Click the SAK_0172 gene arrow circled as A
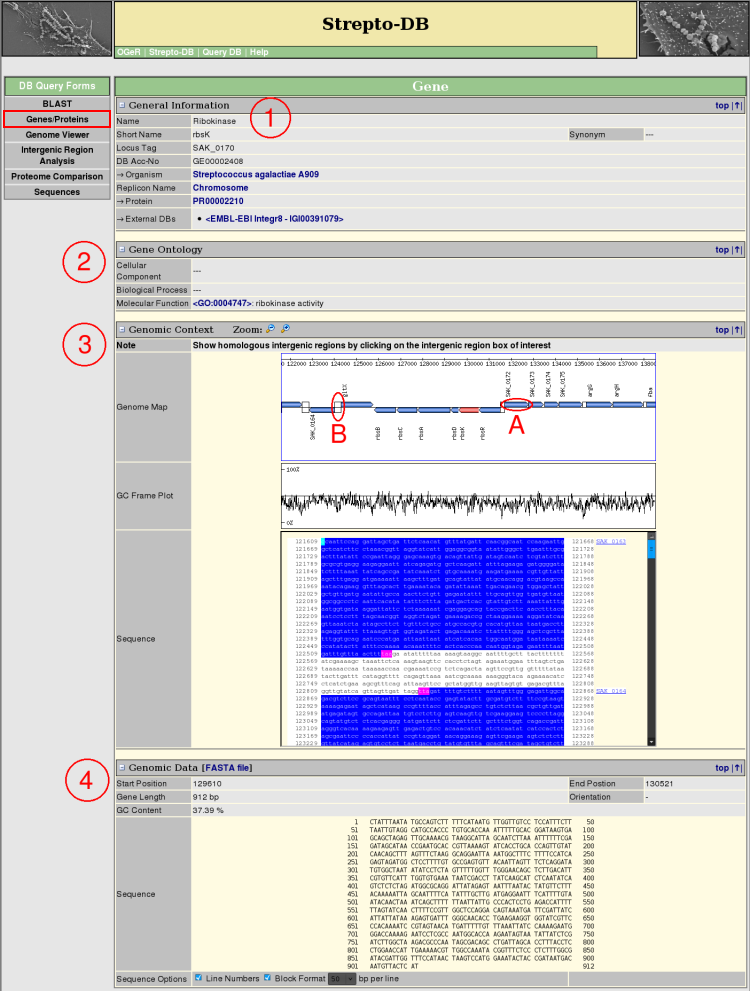Image resolution: width=750 pixels, height=991 pixels. point(514,405)
